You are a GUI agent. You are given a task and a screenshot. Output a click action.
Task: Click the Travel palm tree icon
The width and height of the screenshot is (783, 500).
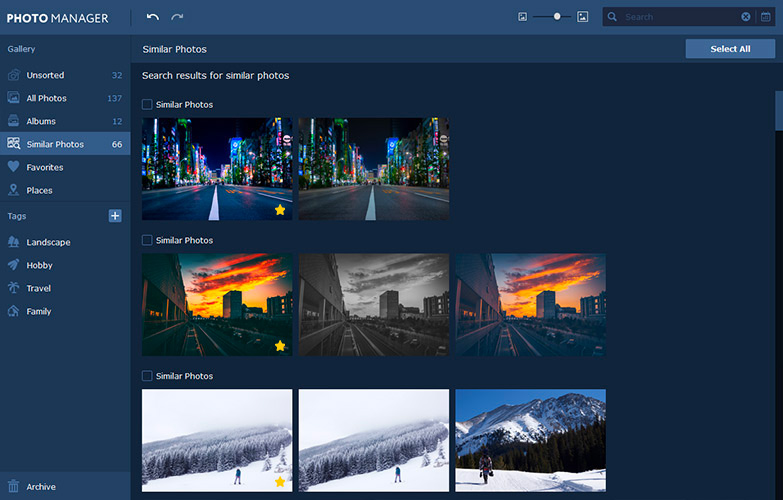[13, 288]
